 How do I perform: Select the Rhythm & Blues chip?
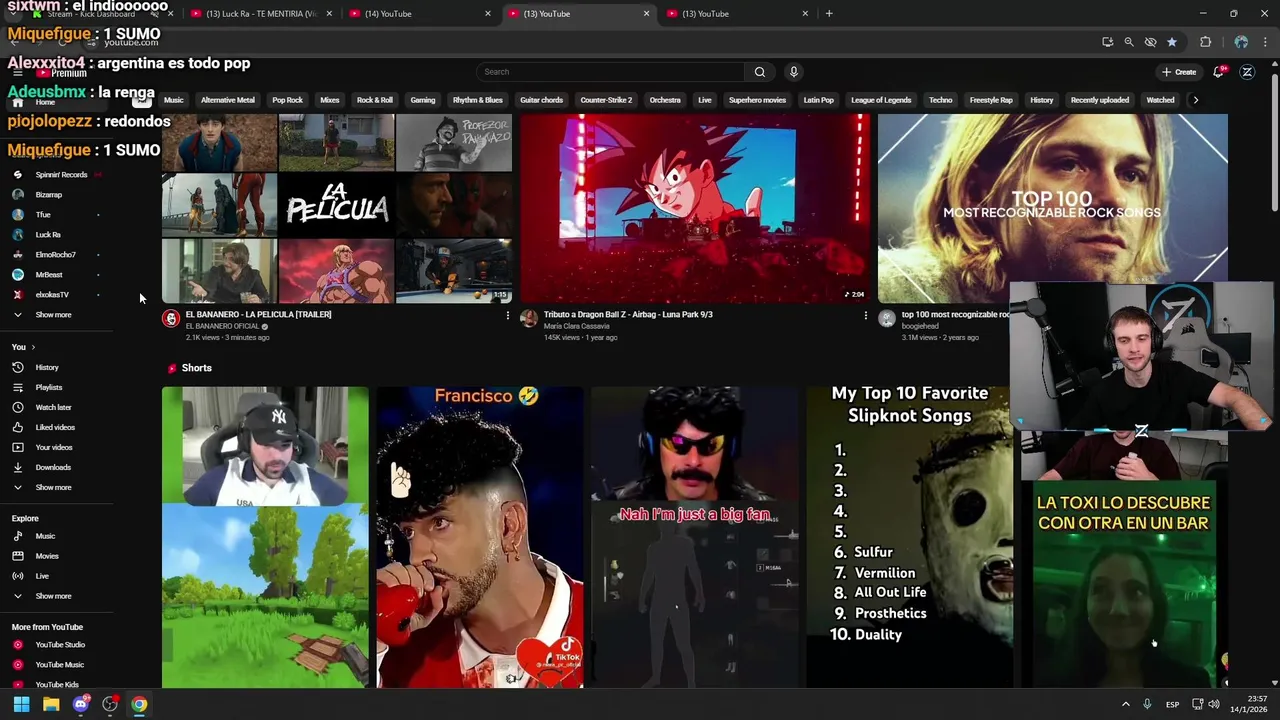pos(478,100)
